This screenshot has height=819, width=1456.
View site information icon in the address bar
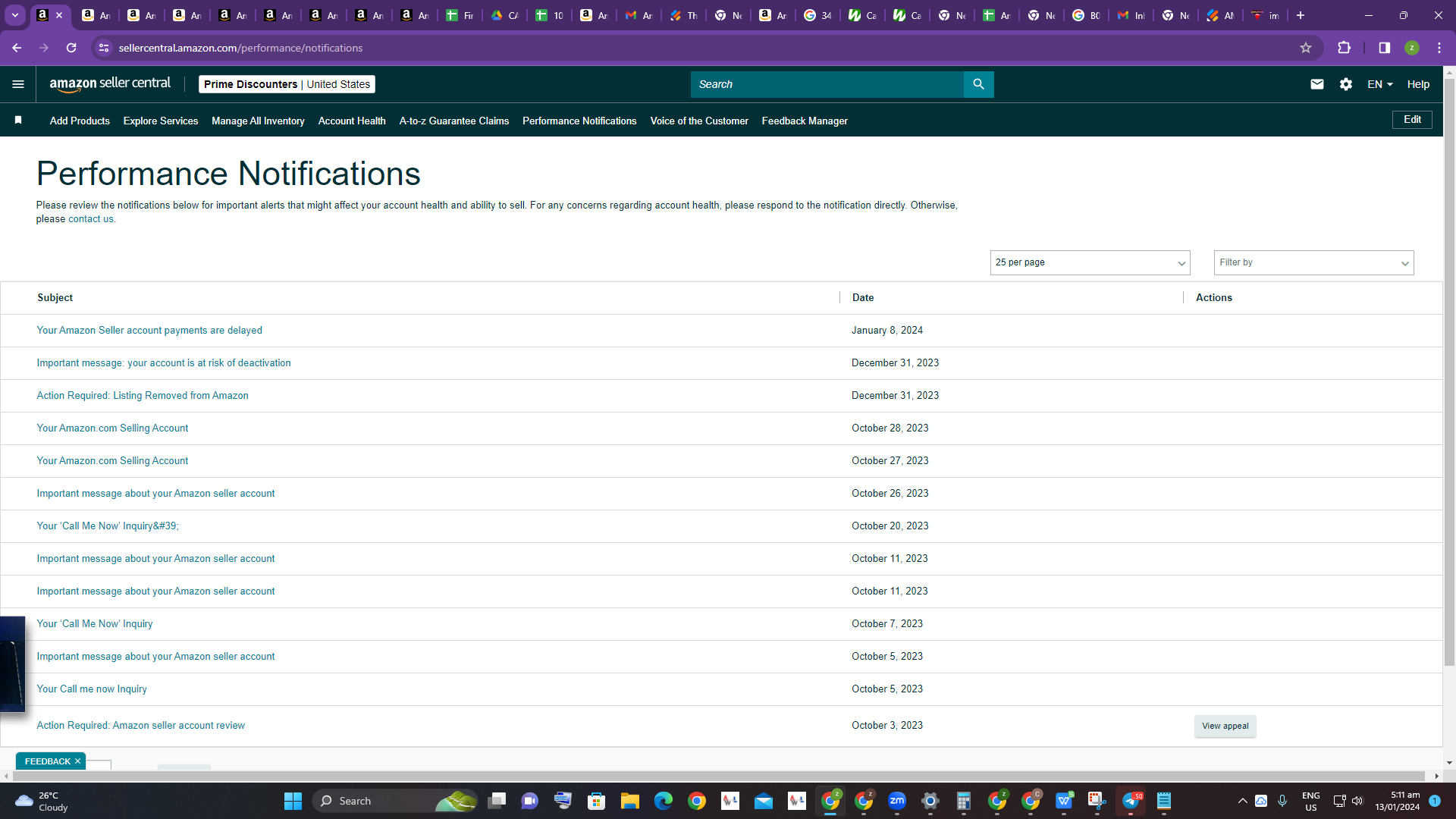(104, 48)
